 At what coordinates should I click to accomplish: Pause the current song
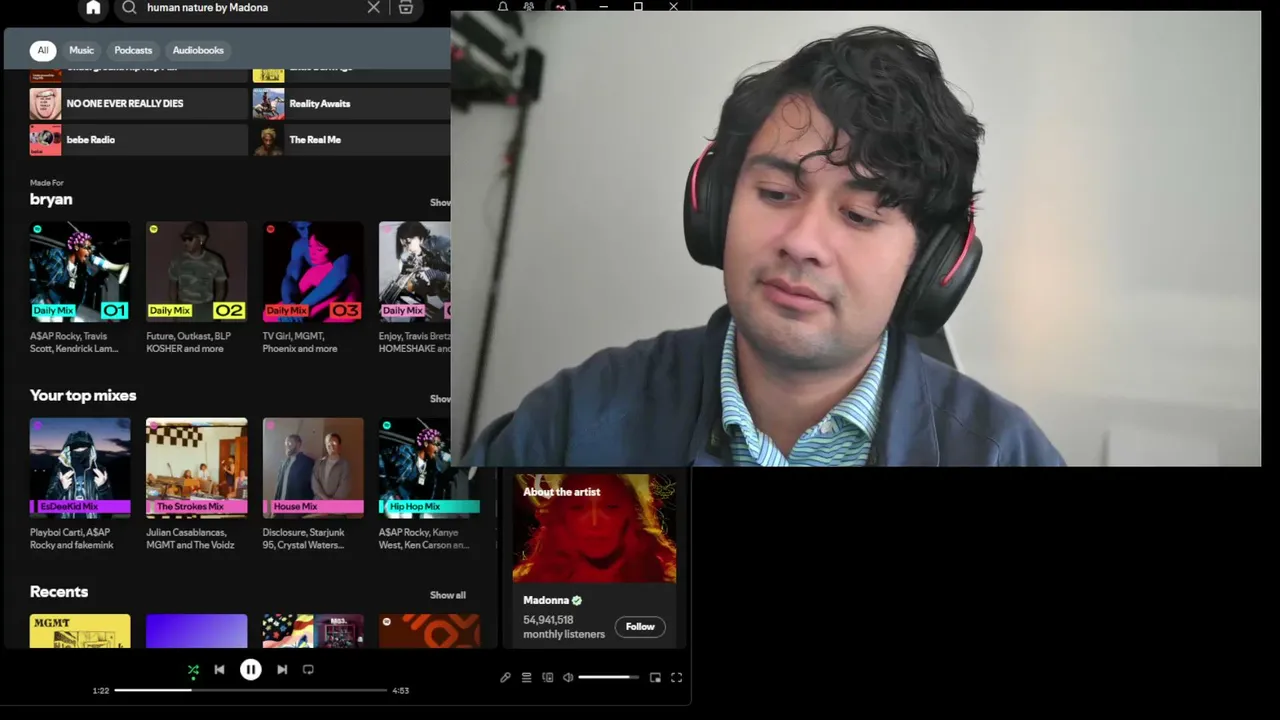(x=250, y=670)
